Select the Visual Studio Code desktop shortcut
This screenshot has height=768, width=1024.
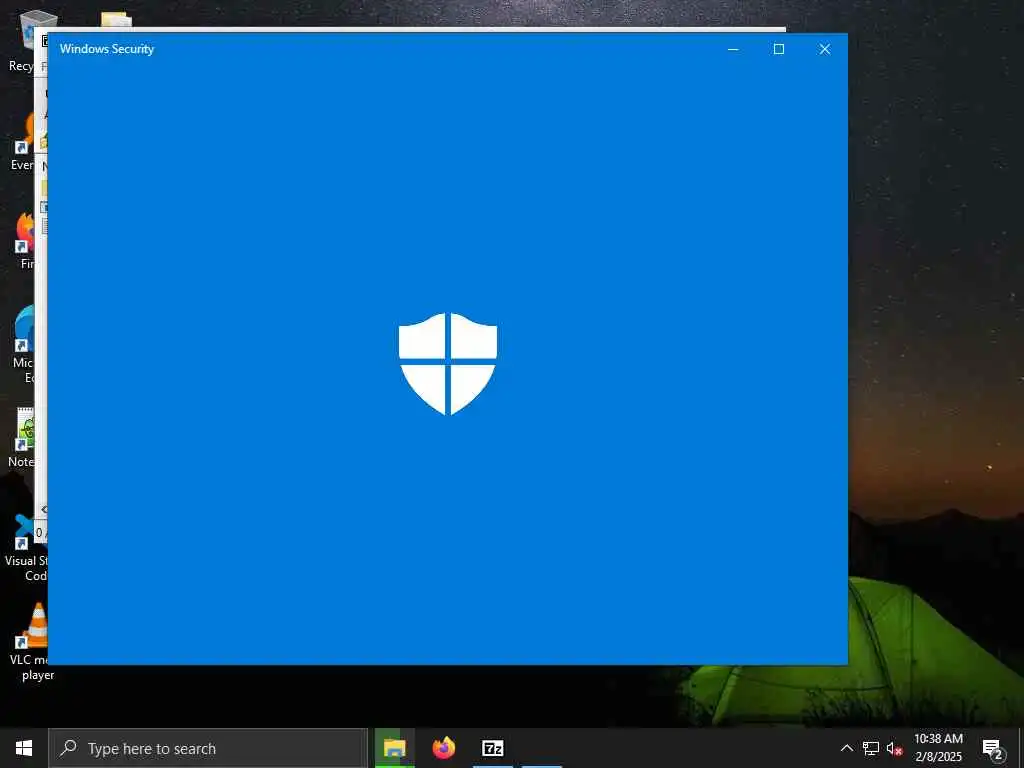coord(26,547)
